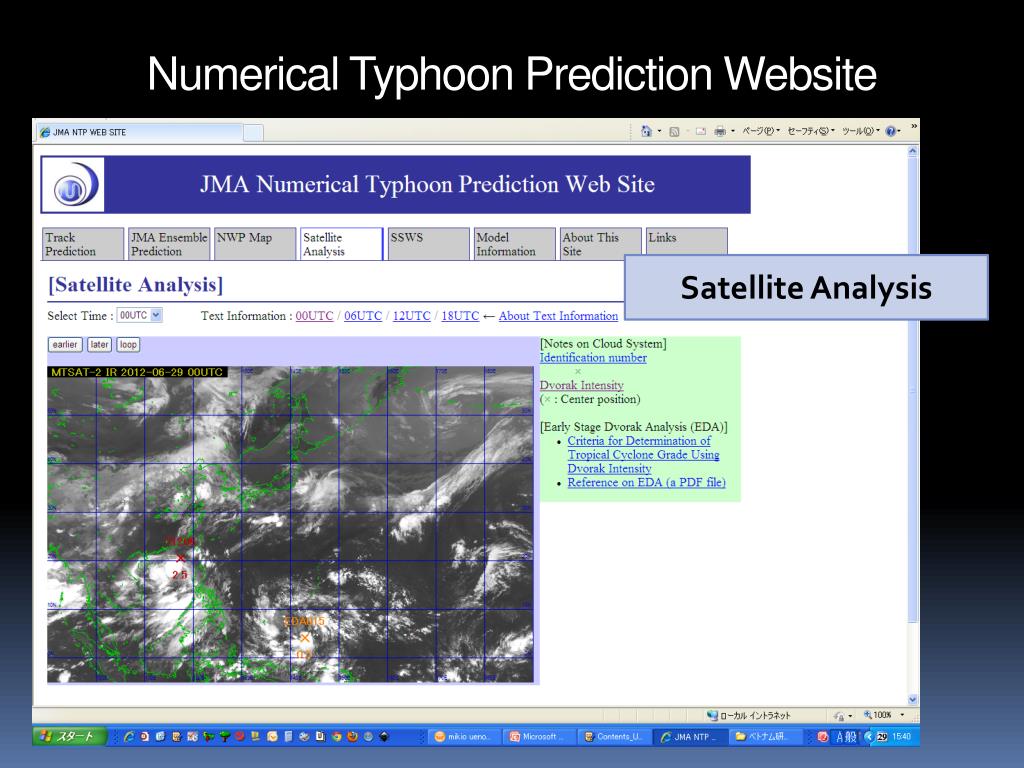
Task: Click the browser Home icon
Action: 646,131
